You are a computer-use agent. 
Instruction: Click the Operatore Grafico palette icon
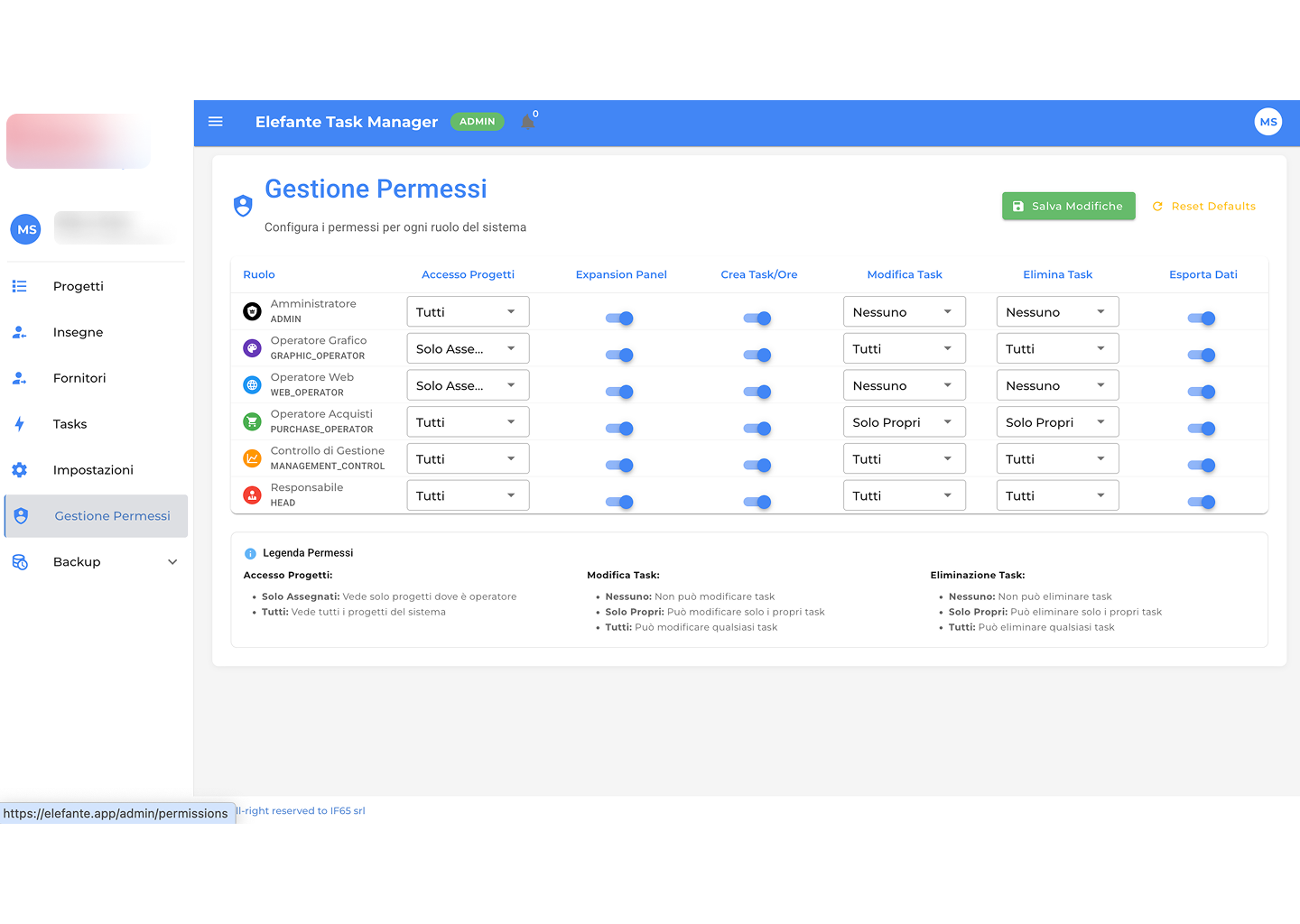[253, 348]
